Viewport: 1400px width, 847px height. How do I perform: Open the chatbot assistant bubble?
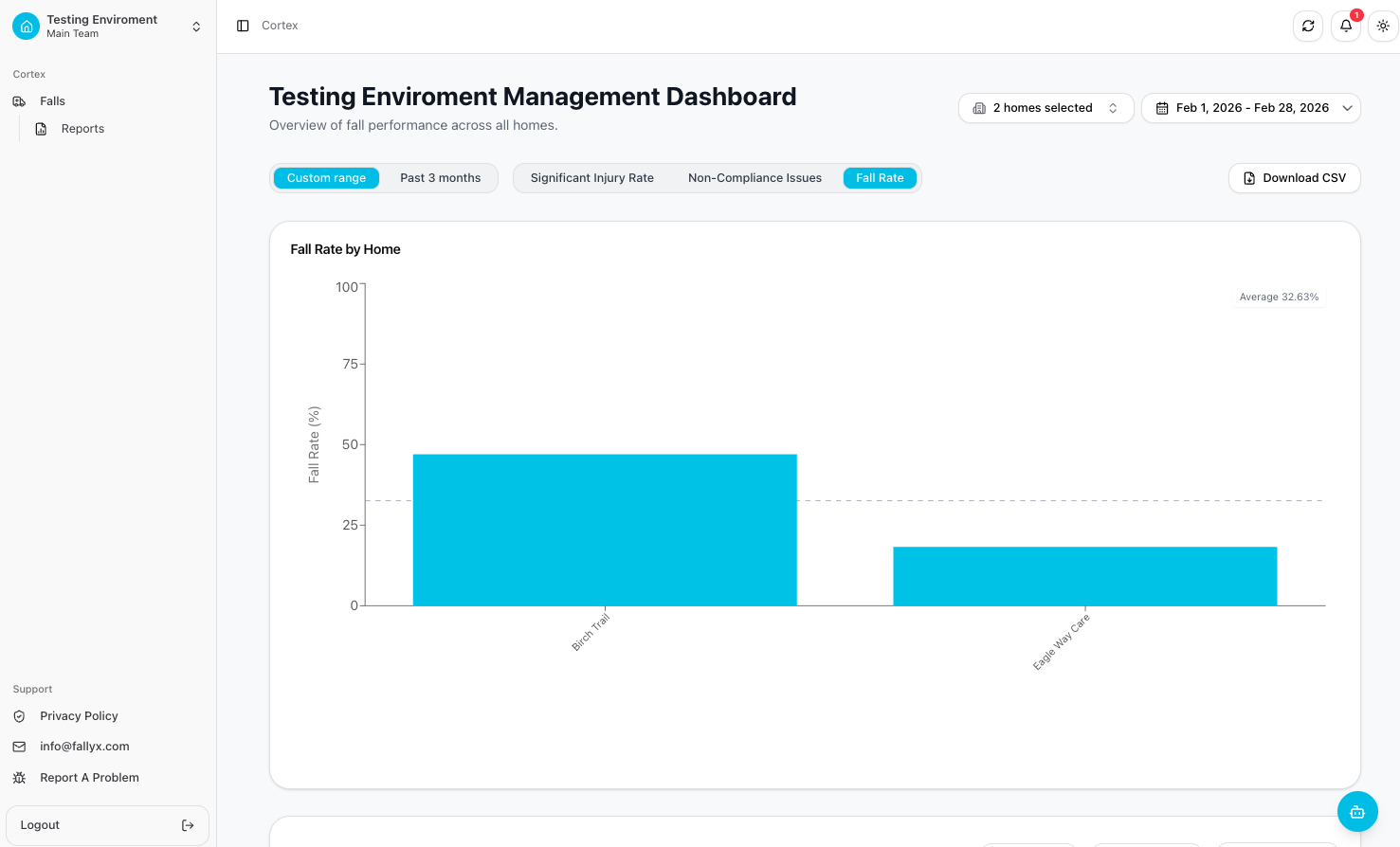pos(1357,812)
